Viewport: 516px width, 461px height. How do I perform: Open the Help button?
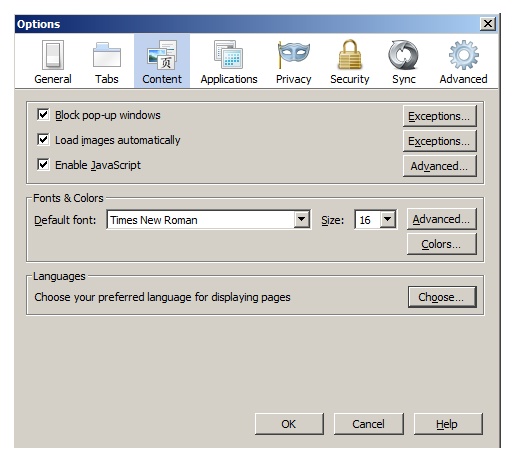point(448,424)
